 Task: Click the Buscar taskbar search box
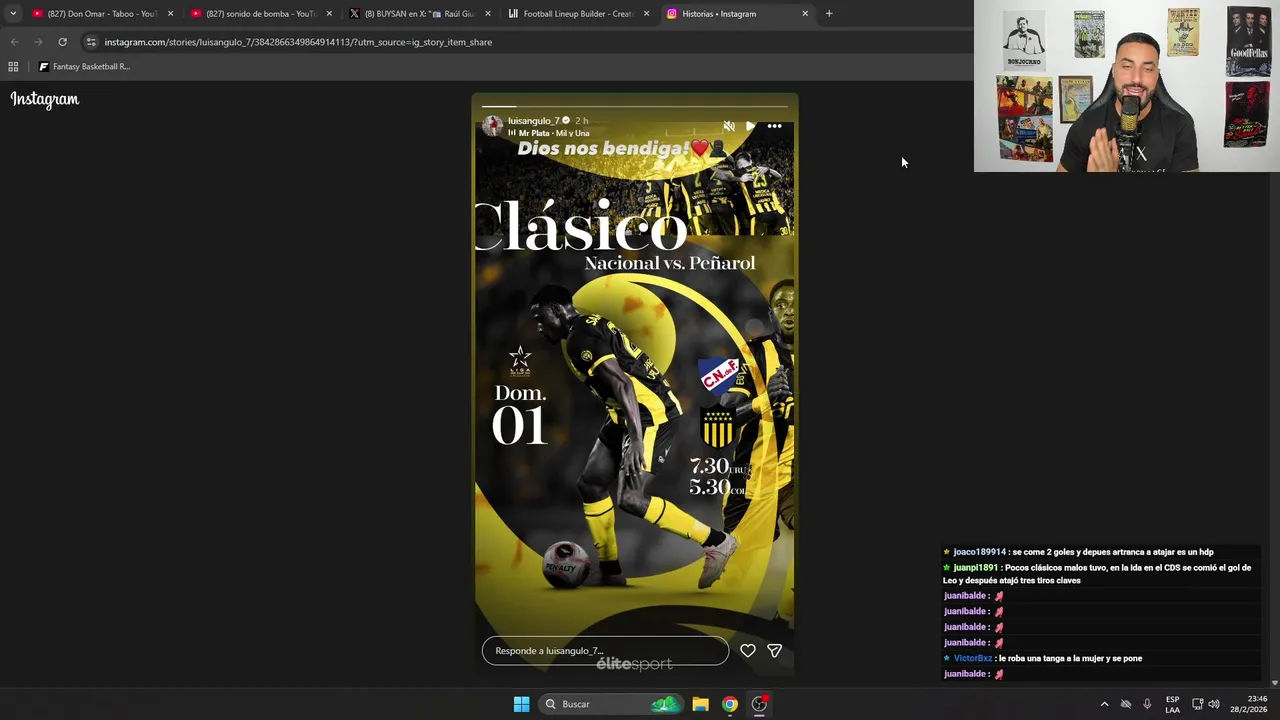coord(612,704)
